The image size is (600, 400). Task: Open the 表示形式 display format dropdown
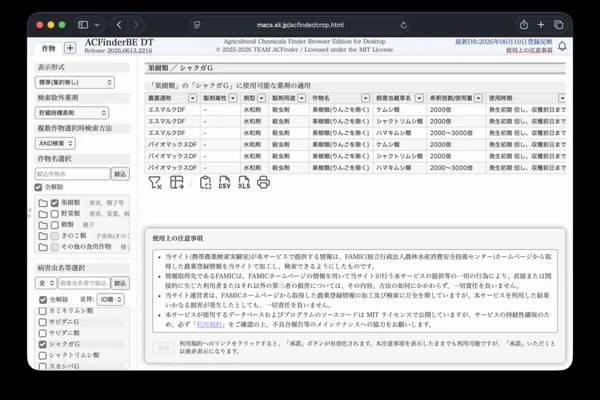75,82
